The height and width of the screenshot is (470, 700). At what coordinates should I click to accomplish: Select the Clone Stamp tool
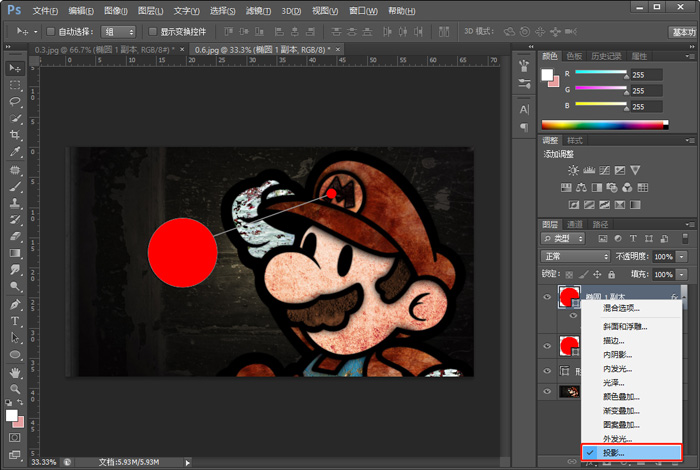click(x=15, y=203)
